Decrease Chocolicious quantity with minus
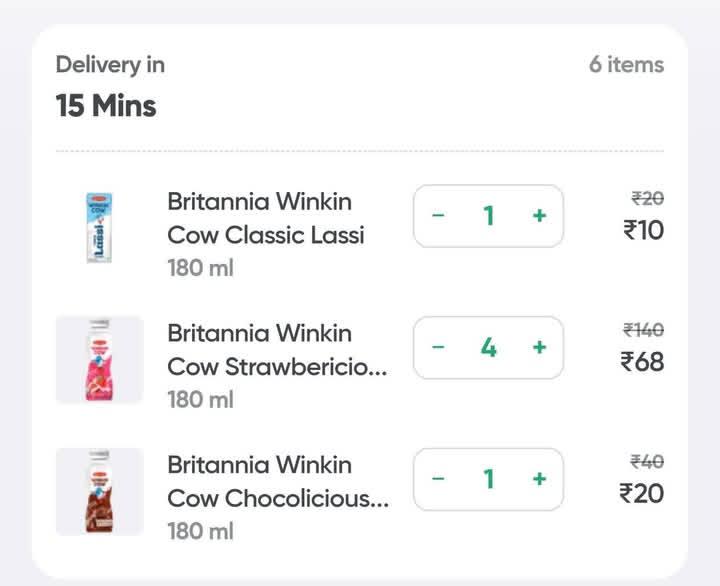 point(438,479)
